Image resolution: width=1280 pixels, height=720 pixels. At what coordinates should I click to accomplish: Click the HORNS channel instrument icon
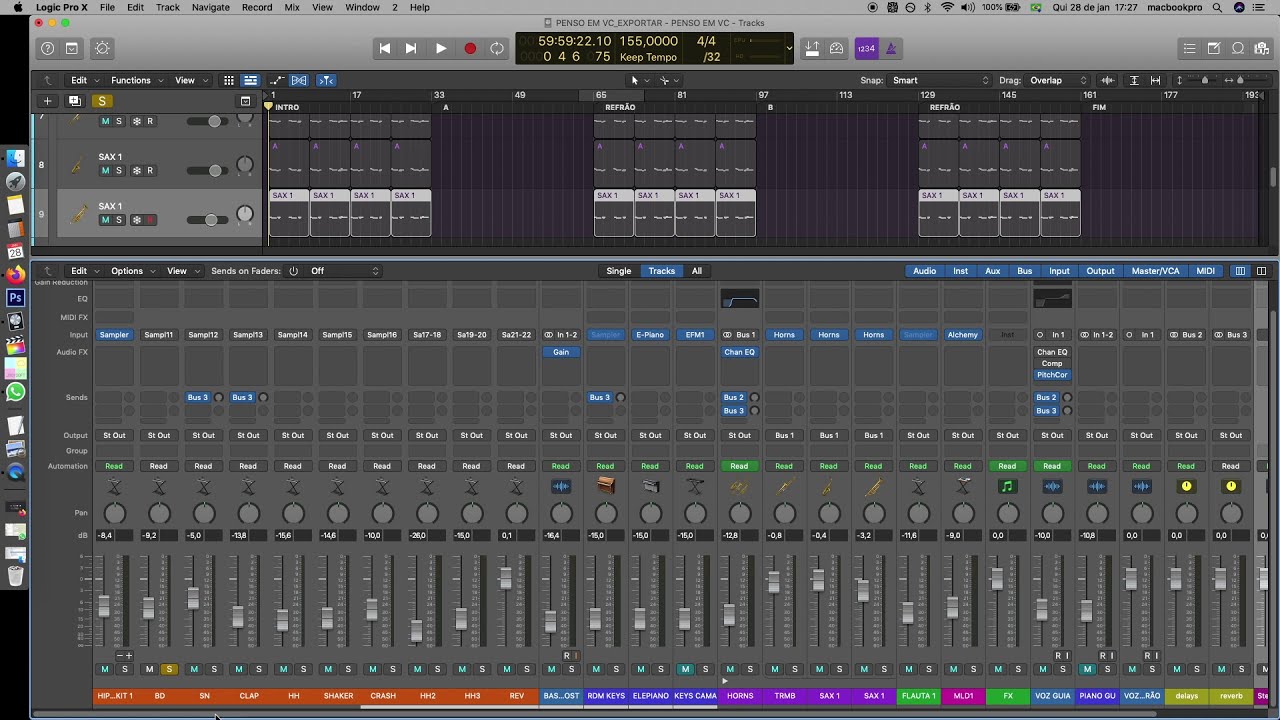[739, 486]
